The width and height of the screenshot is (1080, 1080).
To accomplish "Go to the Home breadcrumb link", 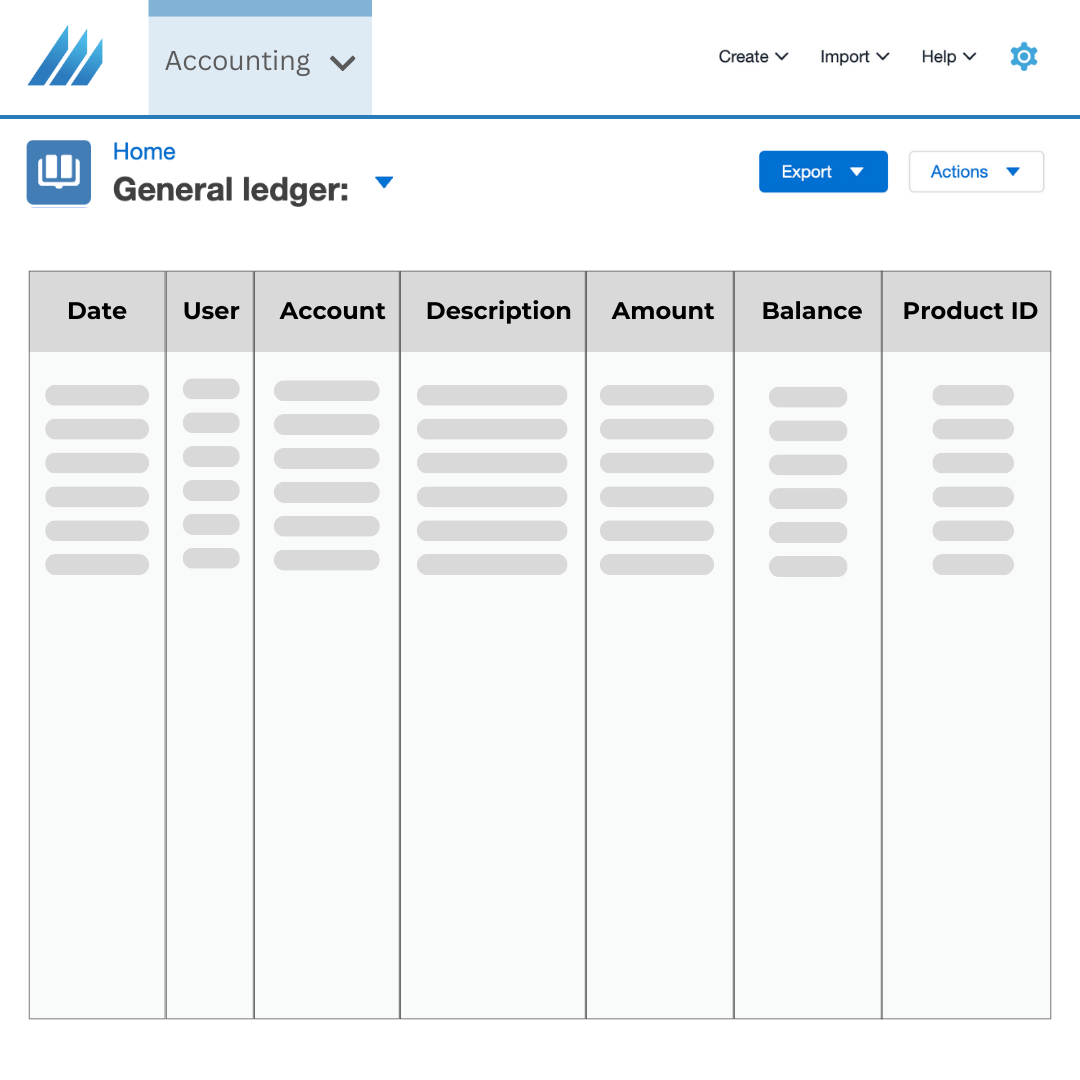I will [144, 152].
